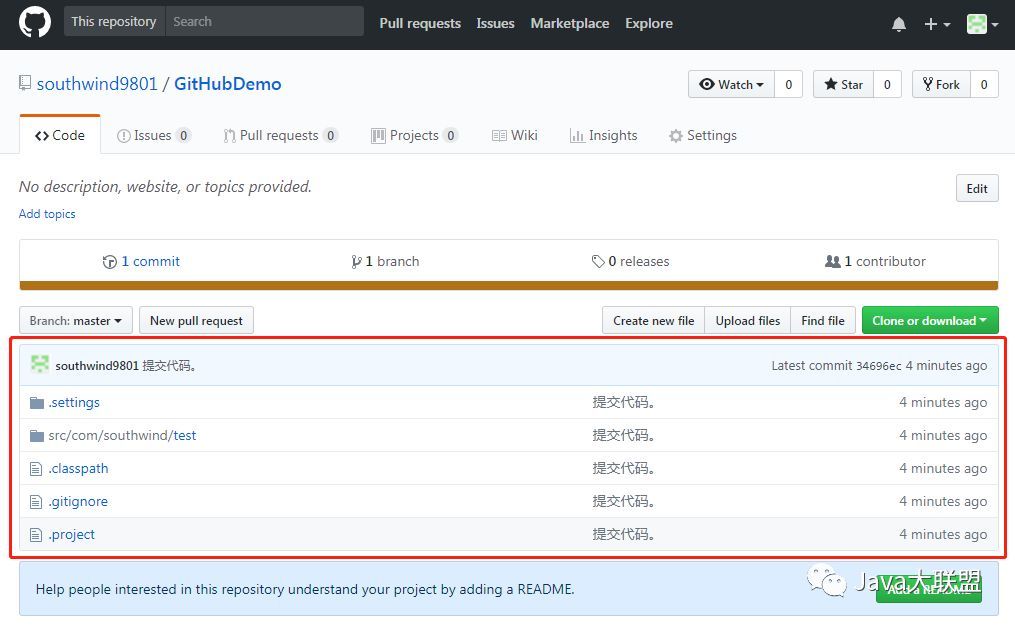Click the 4 minutes ago on .project row
Screen dimensions: 1015x626
pyautogui.click(x=943, y=535)
